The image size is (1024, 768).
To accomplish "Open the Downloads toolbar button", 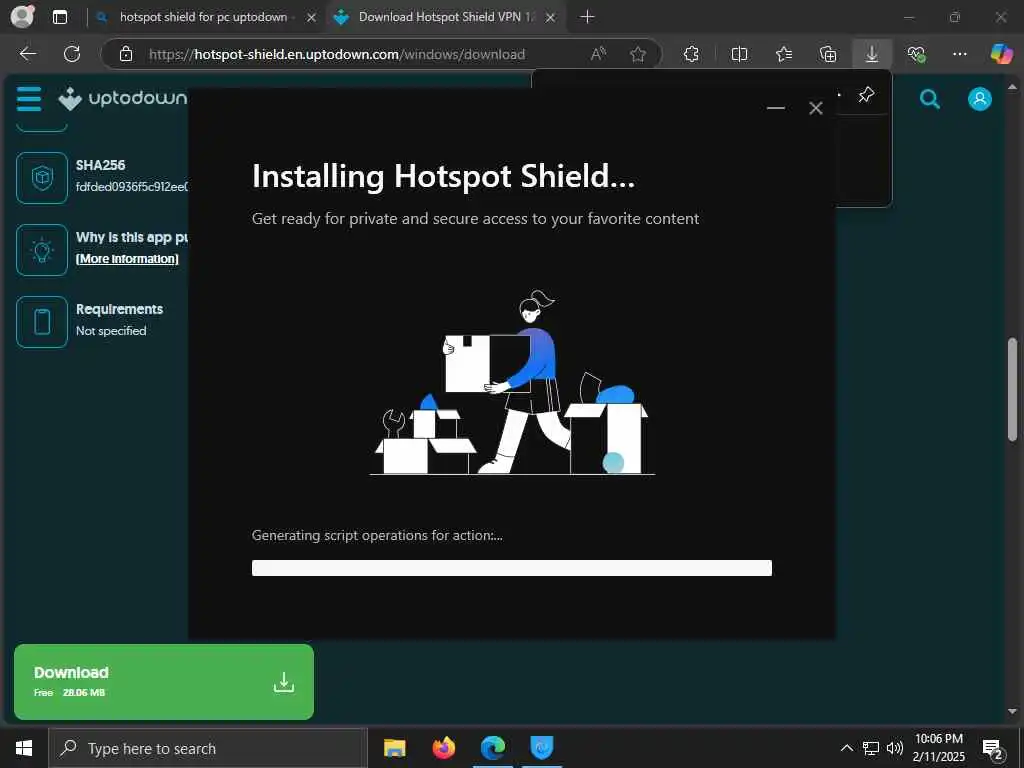I will pos(872,54).
